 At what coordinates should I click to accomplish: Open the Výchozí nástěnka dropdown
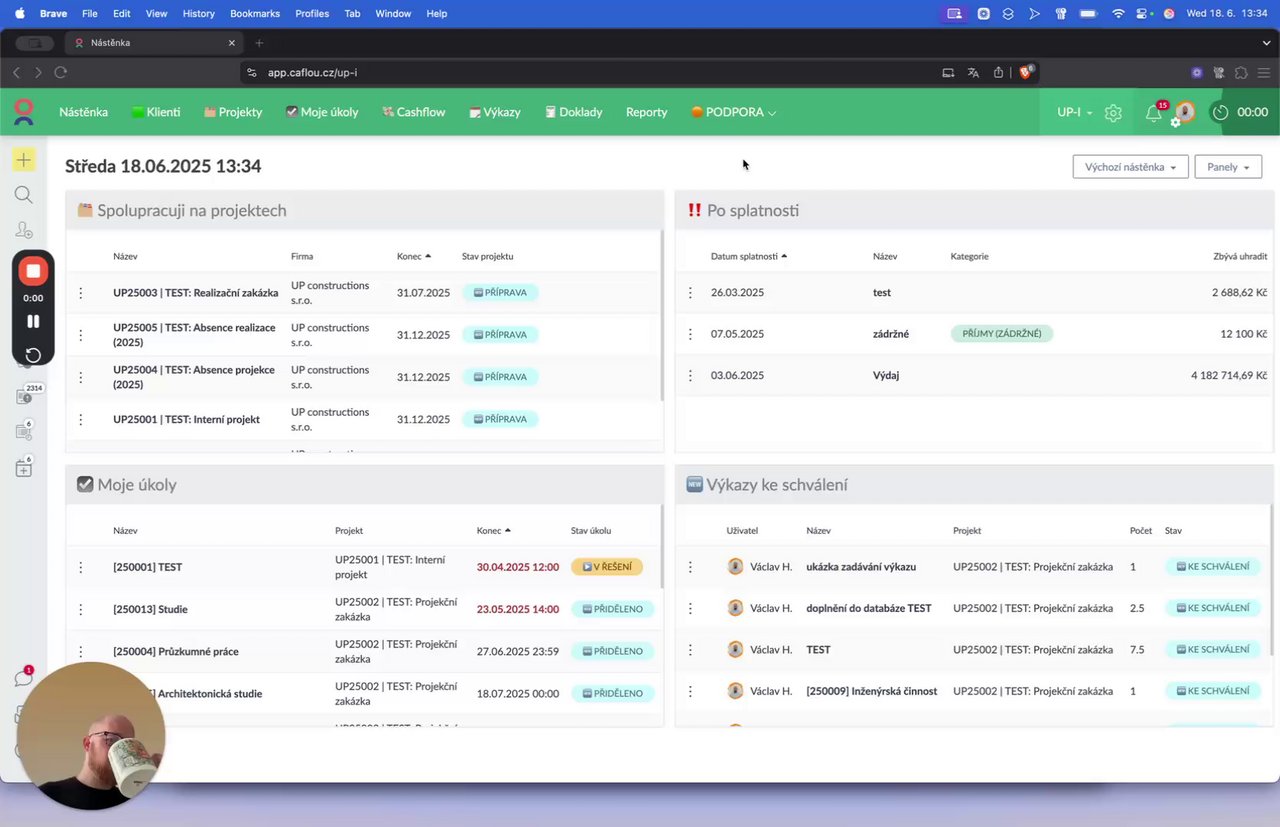(1130, 167)
